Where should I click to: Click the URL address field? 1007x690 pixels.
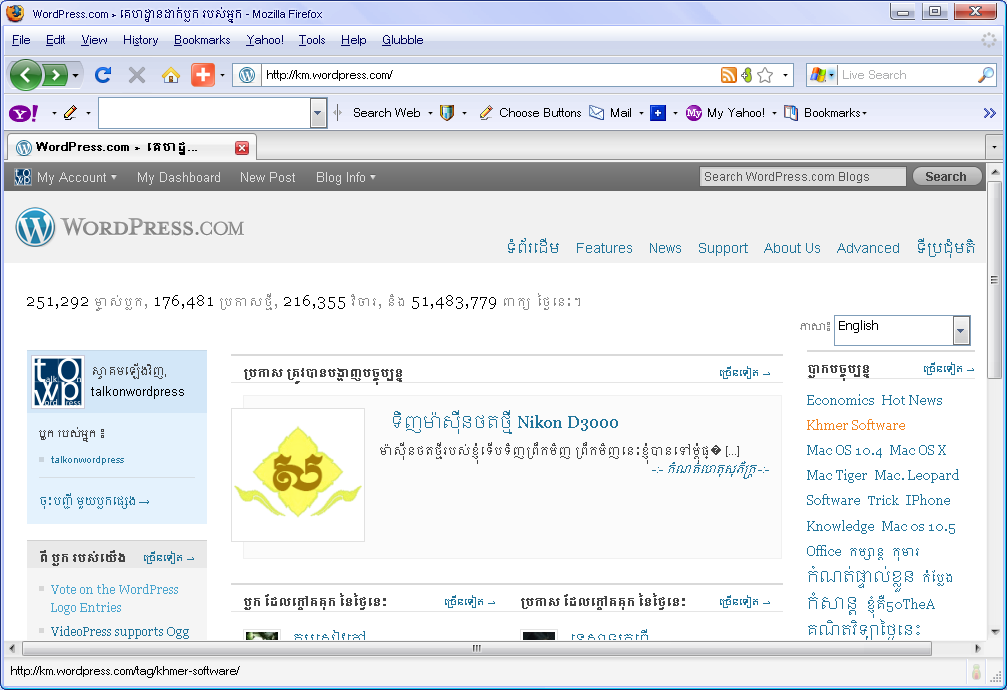click(x=489, y=75)
